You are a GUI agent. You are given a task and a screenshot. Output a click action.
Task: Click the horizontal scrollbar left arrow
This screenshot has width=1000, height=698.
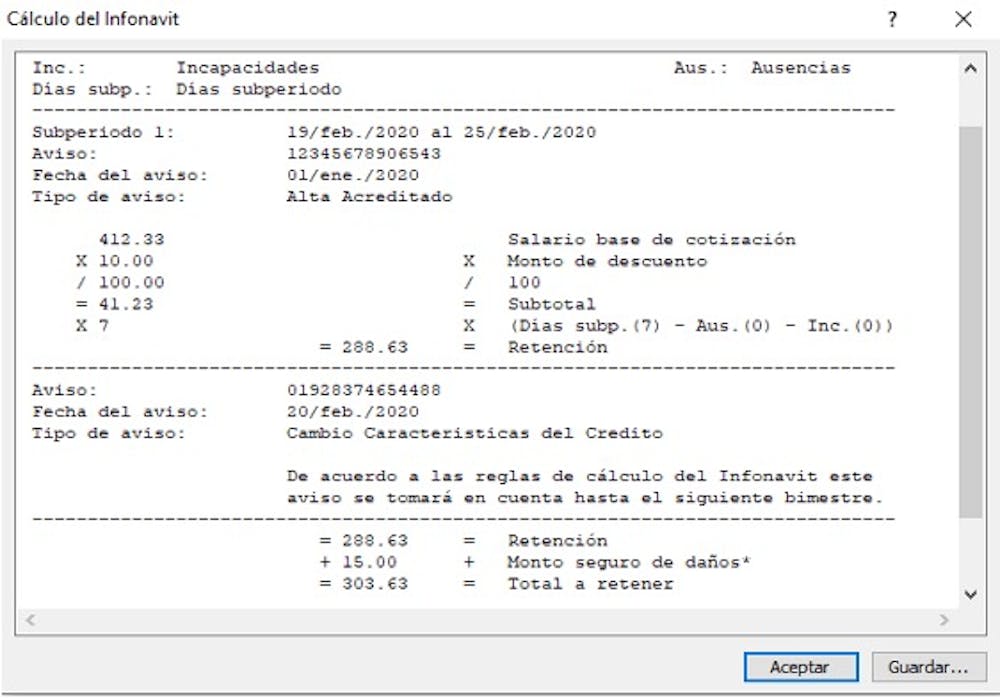tap(30, 620)
